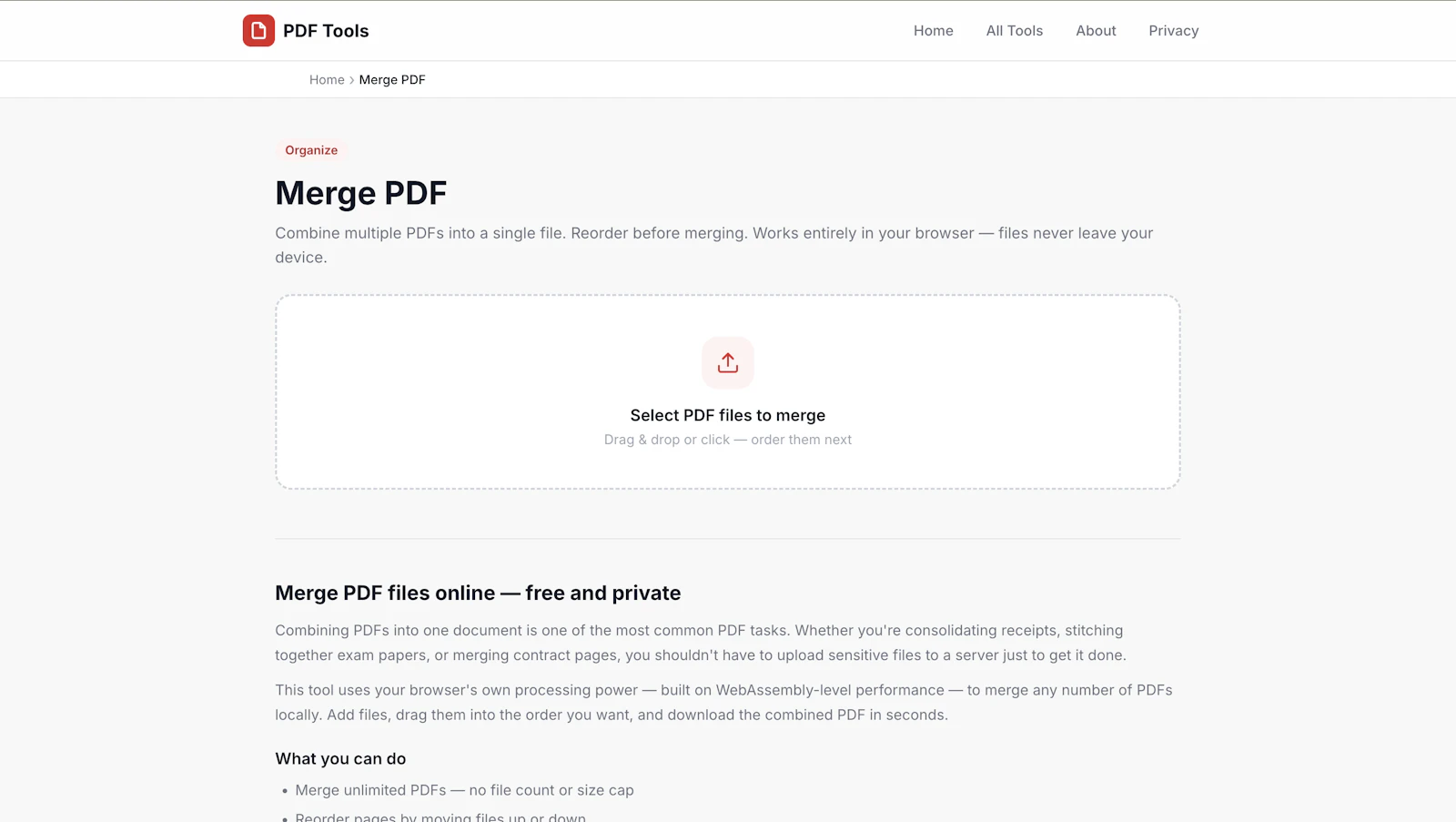This screenshot has width=1456, height=822.
Task: Open the All Tools navigation link
Action: tap(1015, 31)
